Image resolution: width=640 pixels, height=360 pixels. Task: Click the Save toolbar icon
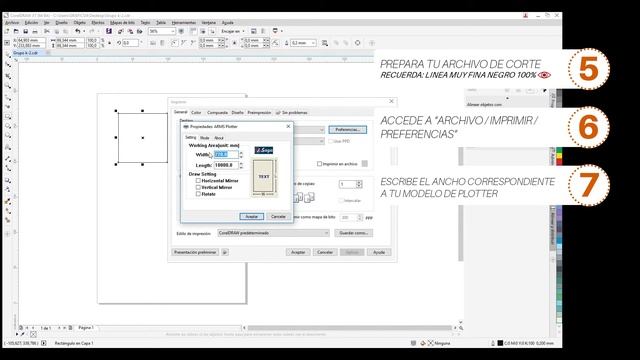[x=25, y=31]
